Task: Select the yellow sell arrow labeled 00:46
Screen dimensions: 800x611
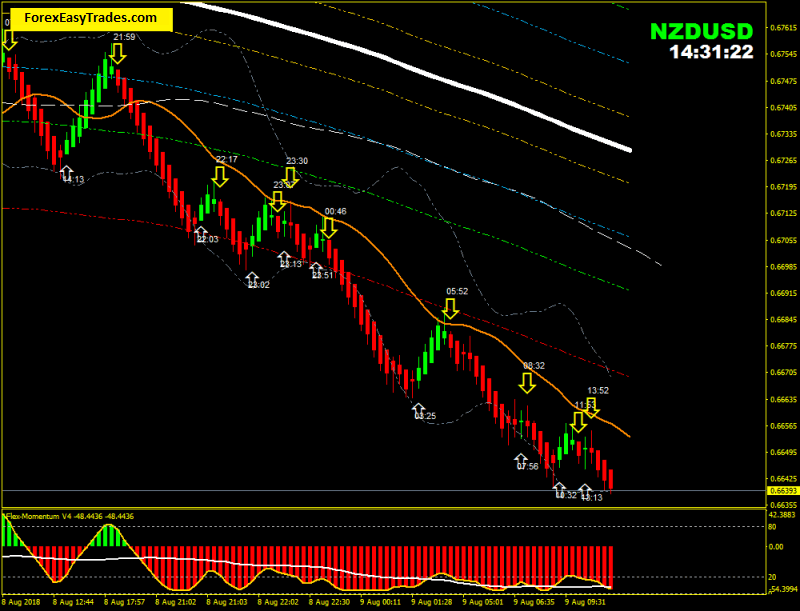Action: click(x=329, y=227)
